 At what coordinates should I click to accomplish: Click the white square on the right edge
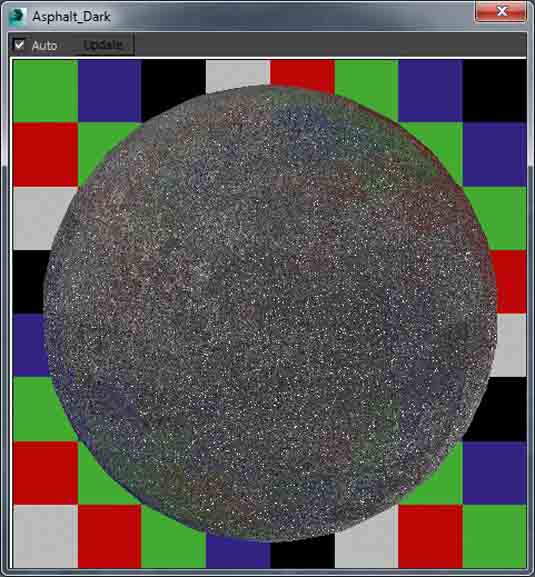click(x=511, y=345)
